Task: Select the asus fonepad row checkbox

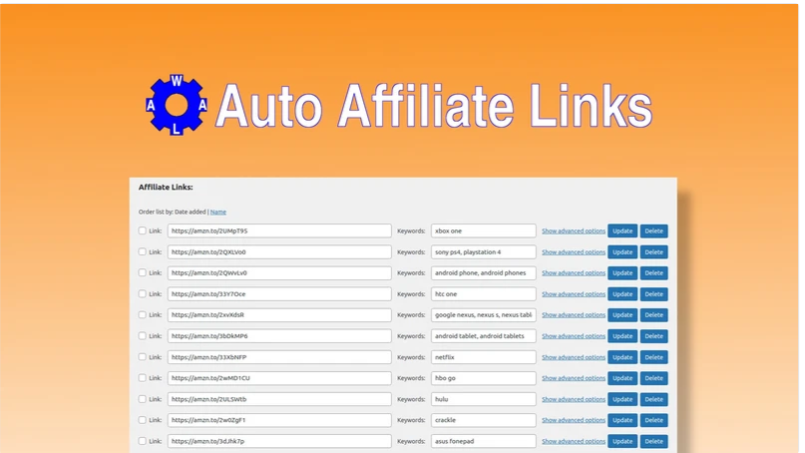Action: tap(142, 441)
